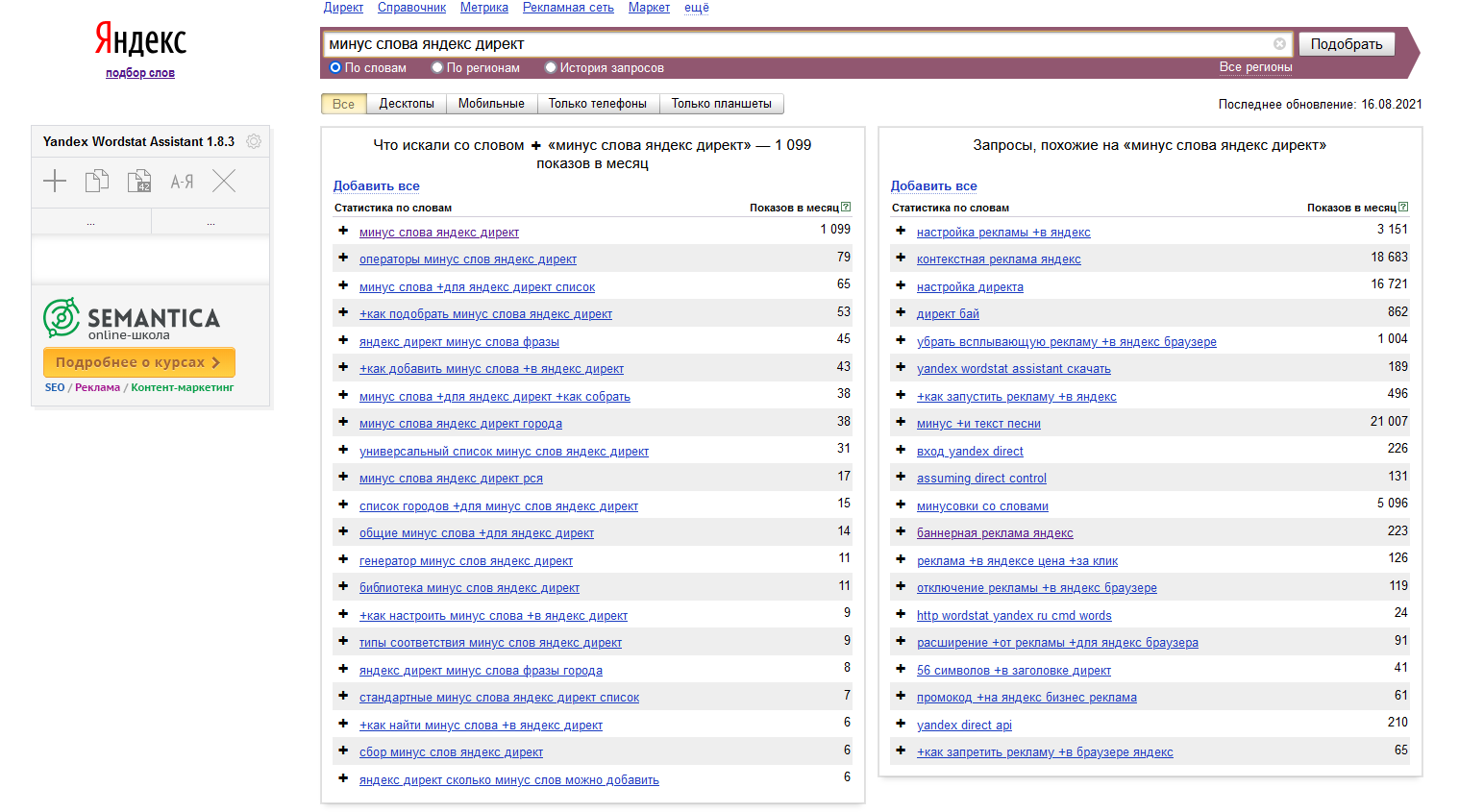This screenshot has height=812, width=1484.
Task: Add phrase 'минус слова яндекс директ рся'
Action: tap(343, 477)
